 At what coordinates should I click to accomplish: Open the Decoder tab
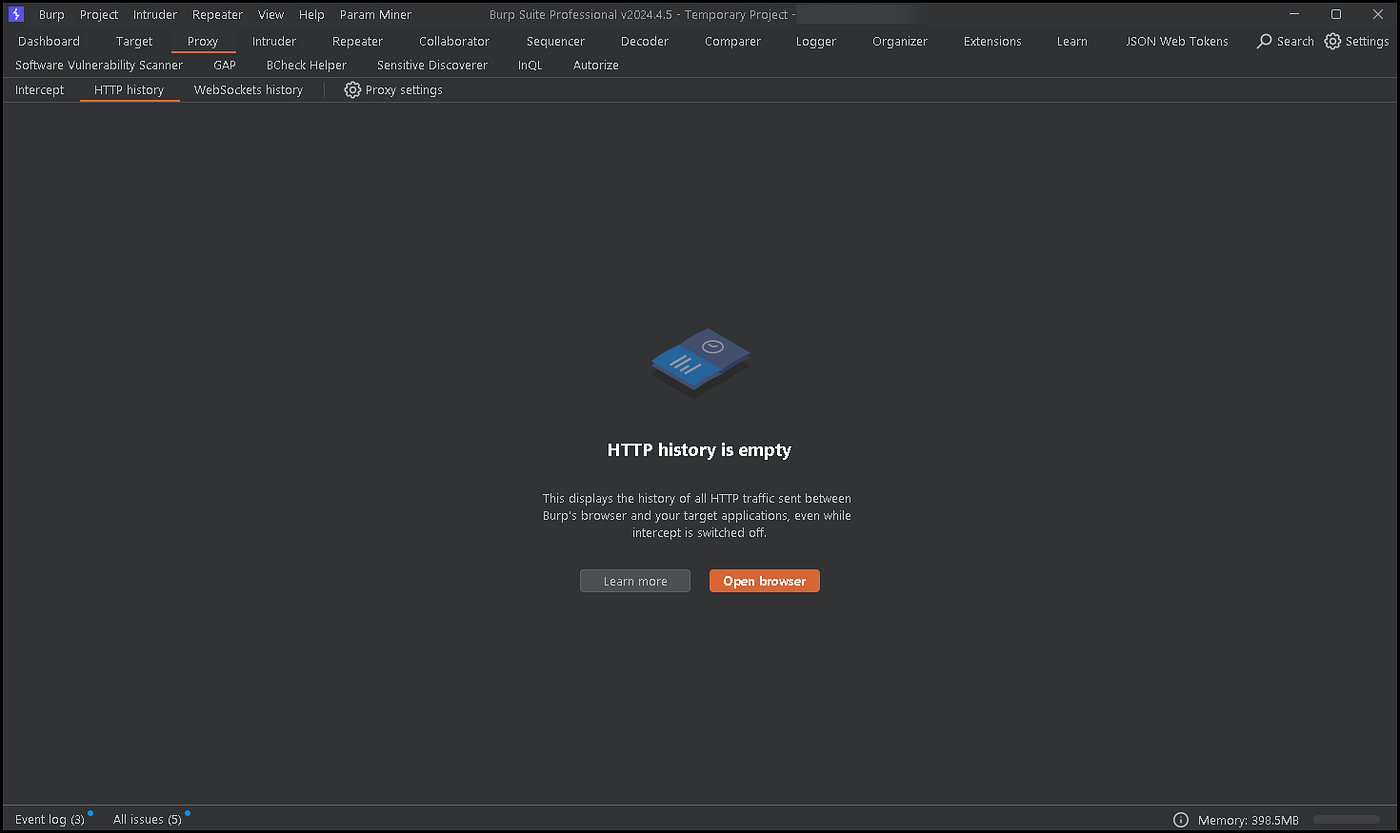click(644, 41)
